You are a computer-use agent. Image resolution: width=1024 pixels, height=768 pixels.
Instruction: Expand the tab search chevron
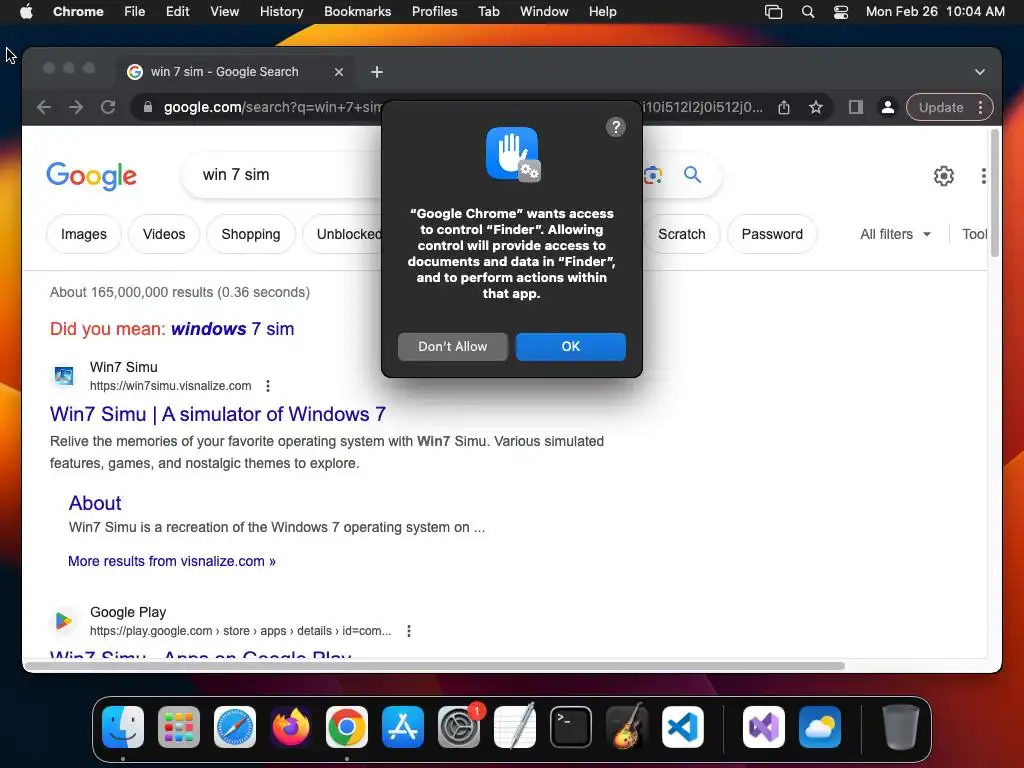pyautogui.click(x=980, y=72)
